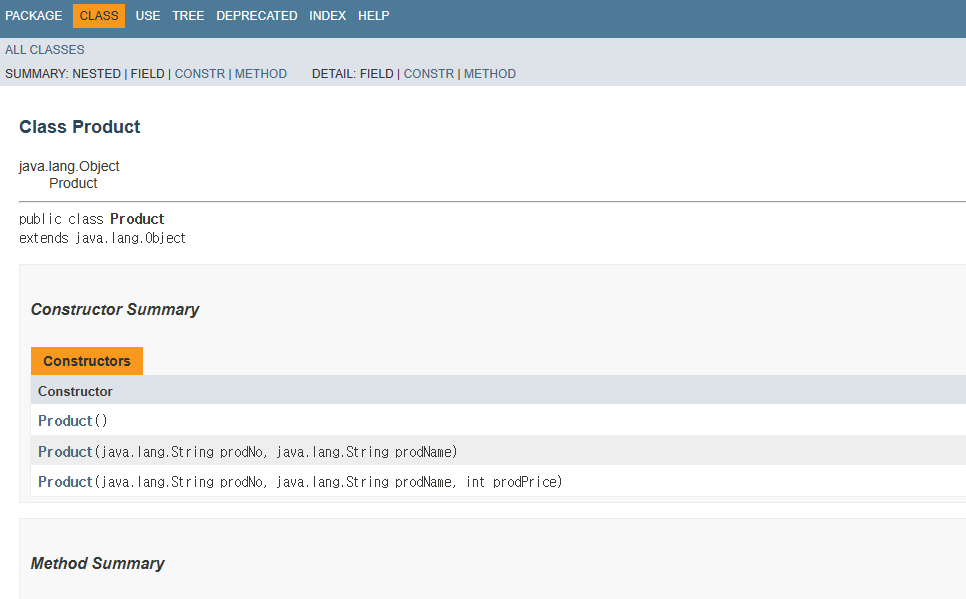Click the NESTED summary label
The height and width of the screenshot is (599, 966).
point(96,74)
